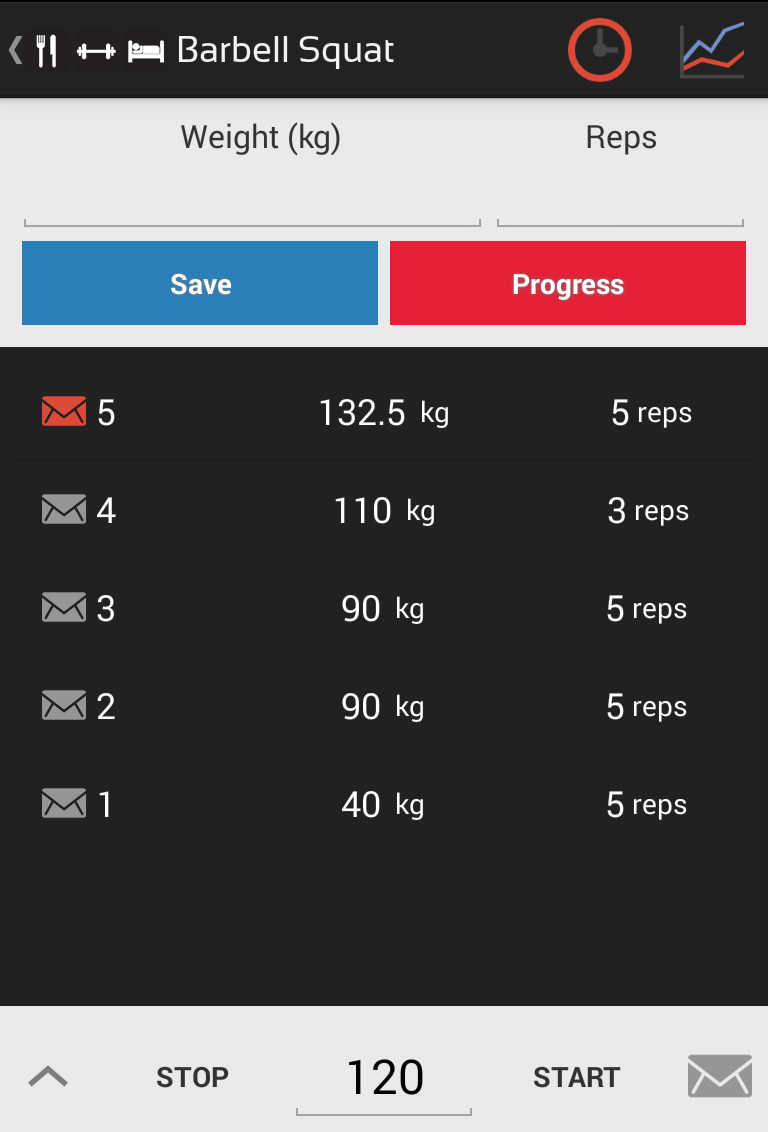Start the rest timer
Viewport: 768px width, 1132px height.
(576, 1077)
